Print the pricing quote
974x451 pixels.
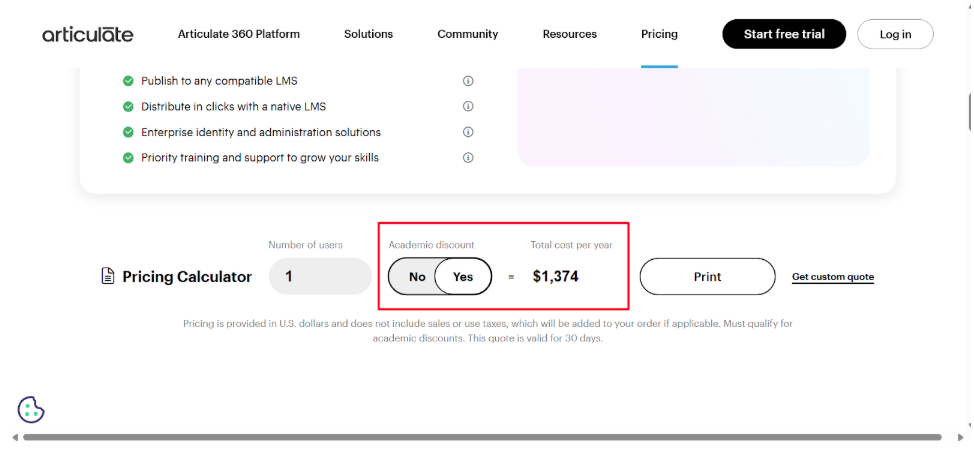coord(708,276)
